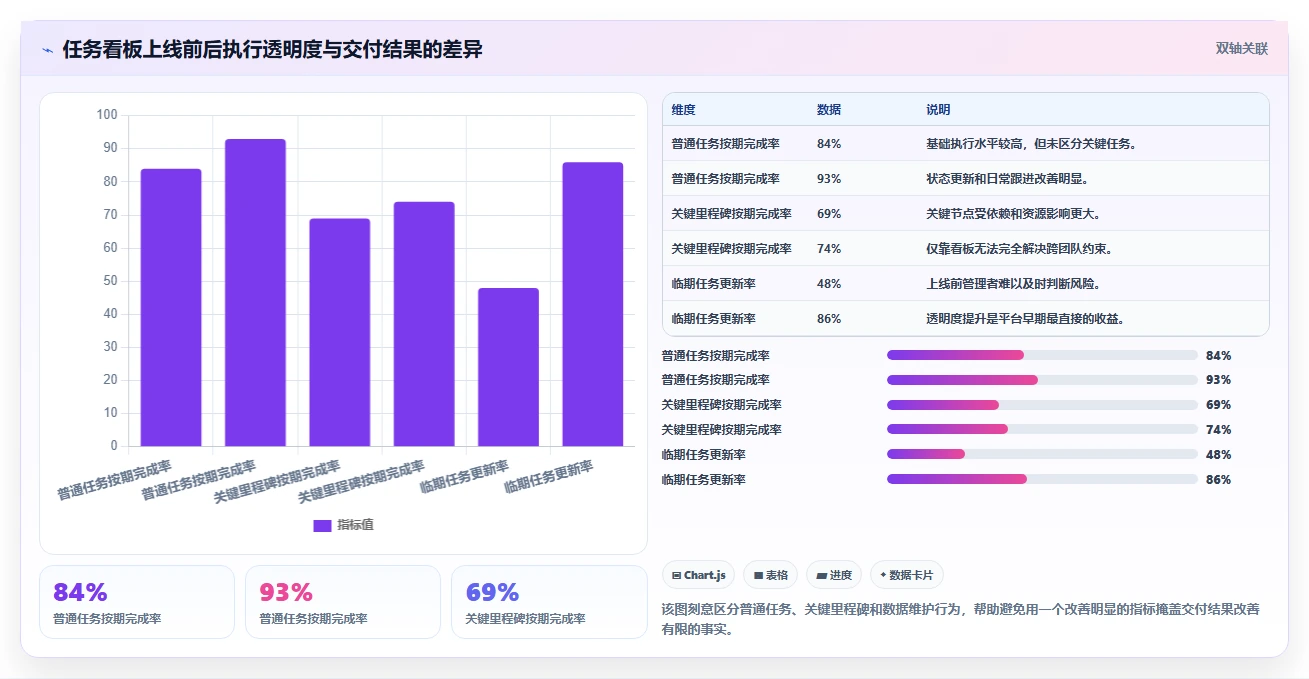Click the note 透明度提升是平台早期最直接的收益。
The width and height of the screenshot is (1309, 679).
[1026, 319]
